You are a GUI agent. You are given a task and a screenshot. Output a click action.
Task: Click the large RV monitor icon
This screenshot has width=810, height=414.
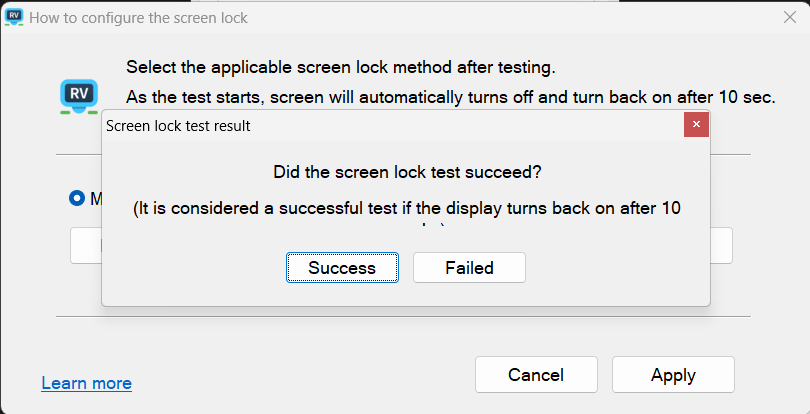pos(79,95)
